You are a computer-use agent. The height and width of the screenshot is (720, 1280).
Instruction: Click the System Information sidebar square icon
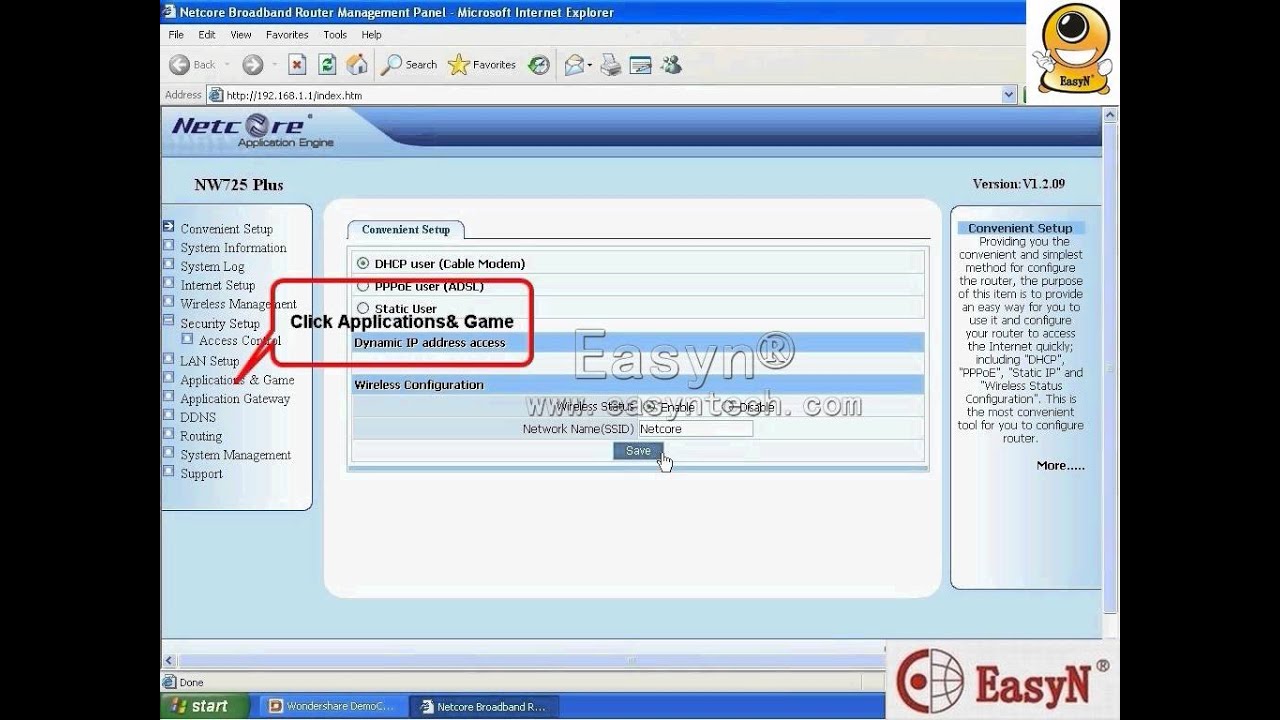169,246
